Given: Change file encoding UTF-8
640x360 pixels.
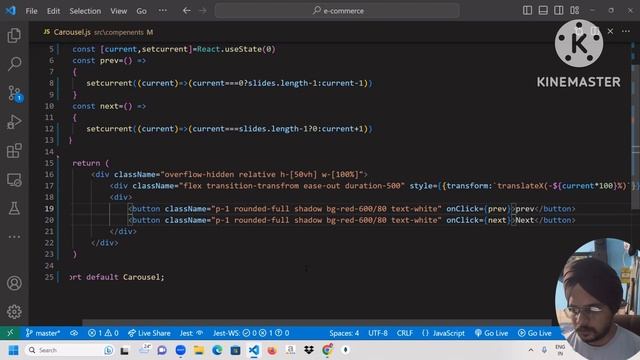Looking at the screenshot, I should [378, 333].
